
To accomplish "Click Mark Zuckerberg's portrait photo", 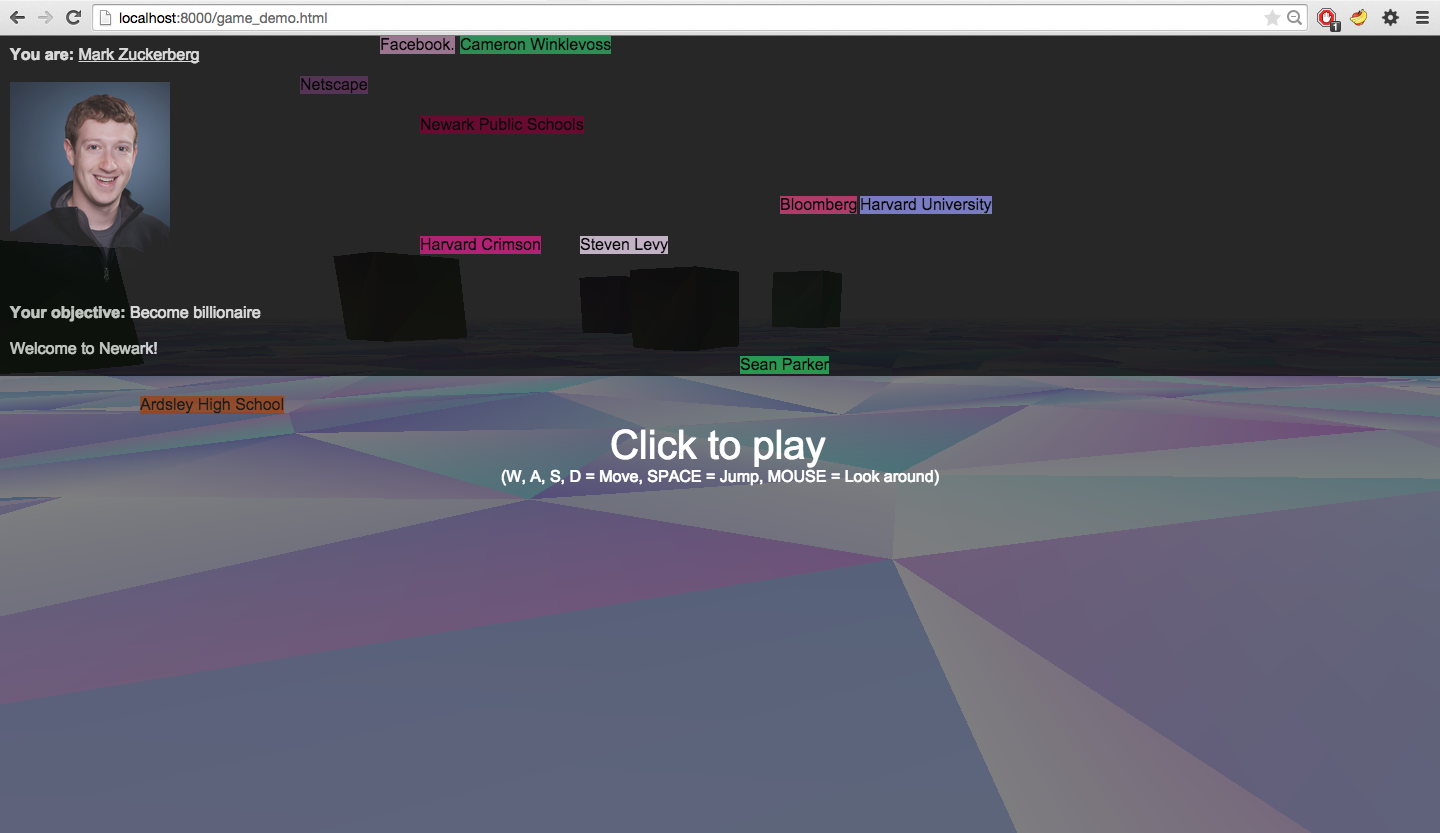I will (90, 164).
